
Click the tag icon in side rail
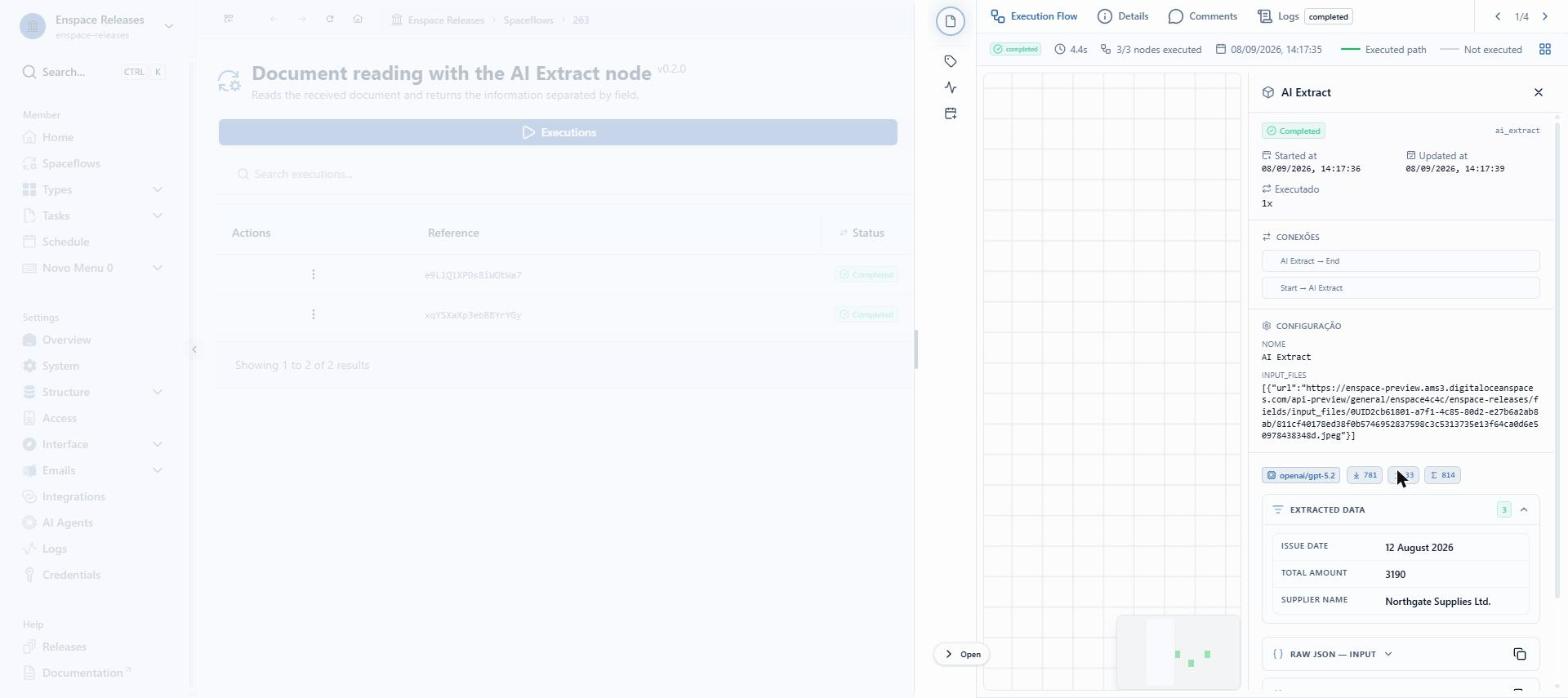[950, 61]
